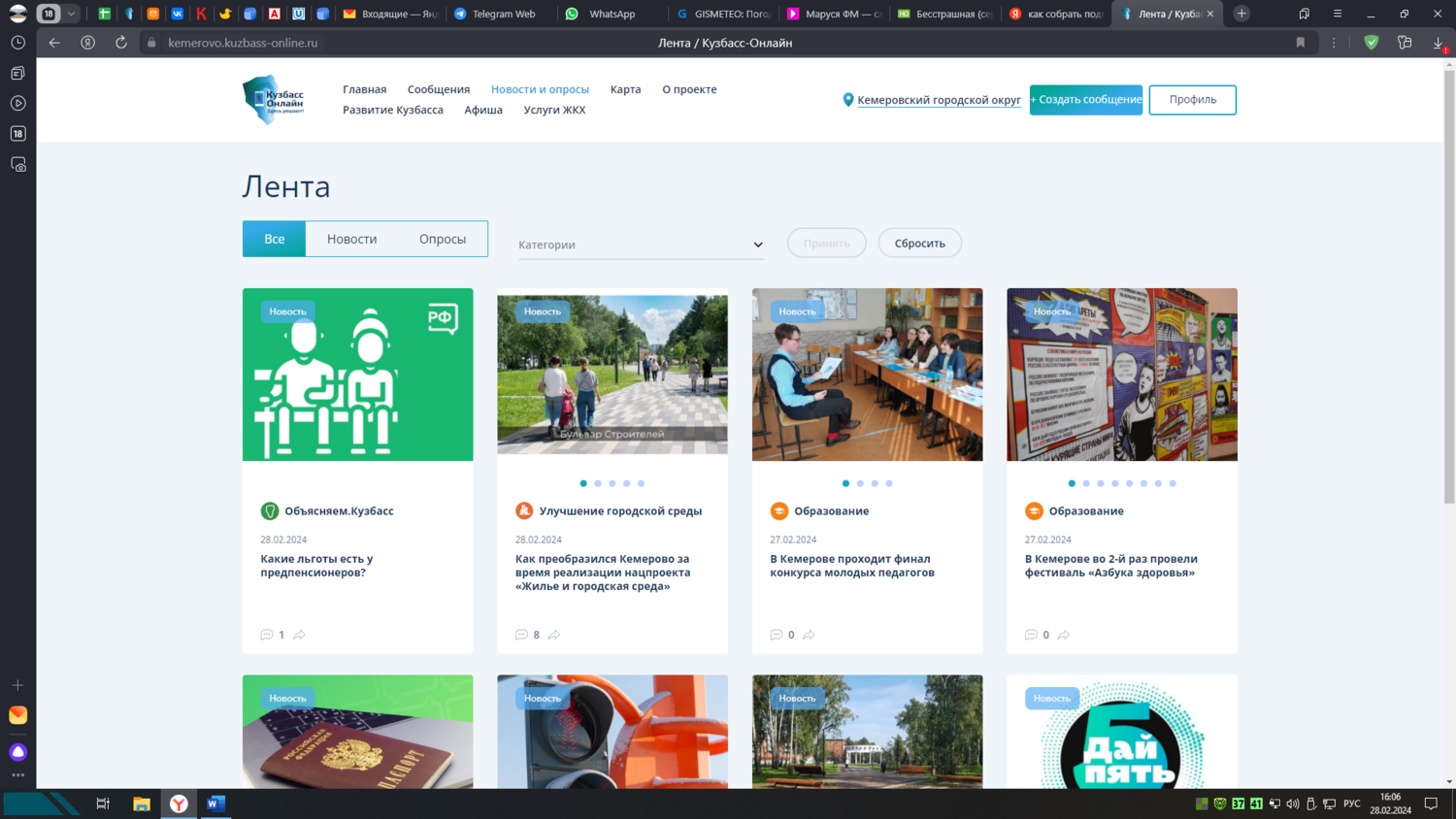The width and height of the screenshot is (1456, 819).
Task: Click the browser back arrow
Action: tap(54, 43)
